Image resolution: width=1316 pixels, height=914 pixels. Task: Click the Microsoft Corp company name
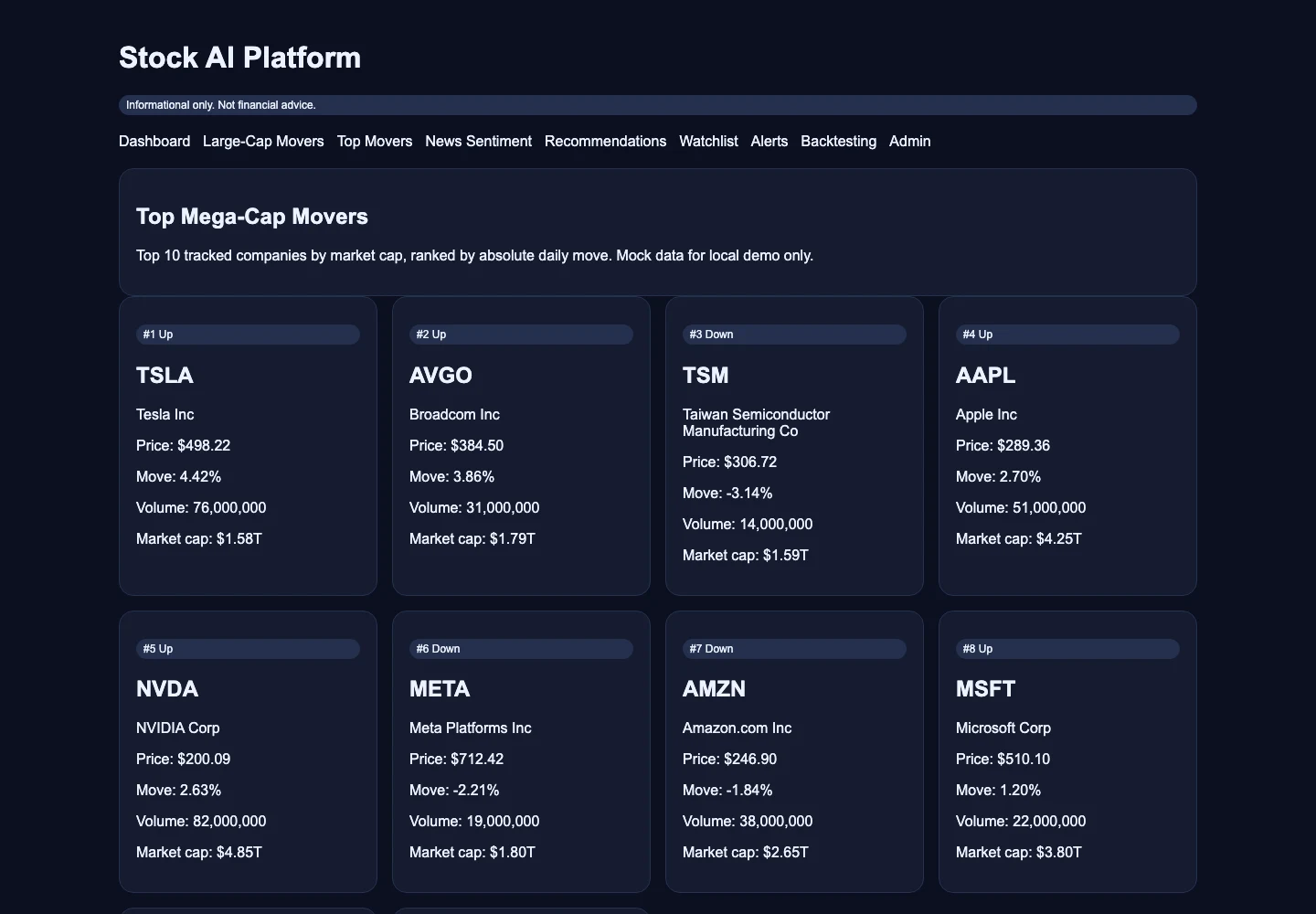(x=1003, y=728)
